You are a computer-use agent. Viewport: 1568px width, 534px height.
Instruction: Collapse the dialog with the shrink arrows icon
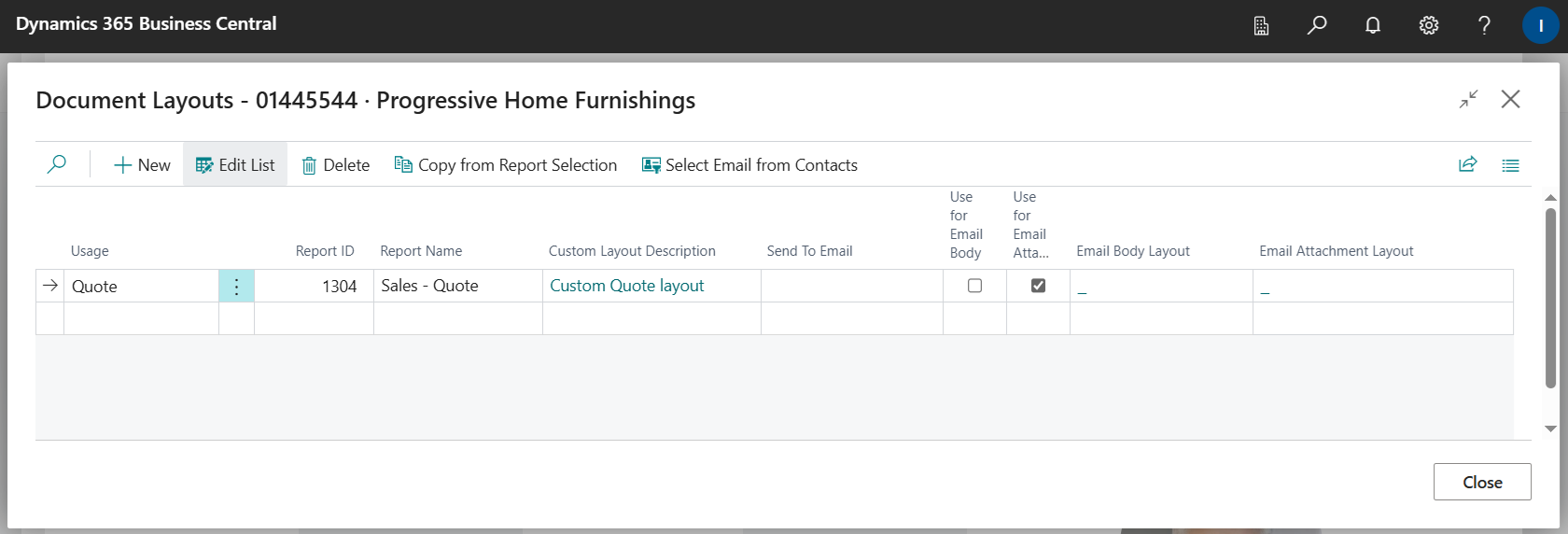coord(1469,99)
